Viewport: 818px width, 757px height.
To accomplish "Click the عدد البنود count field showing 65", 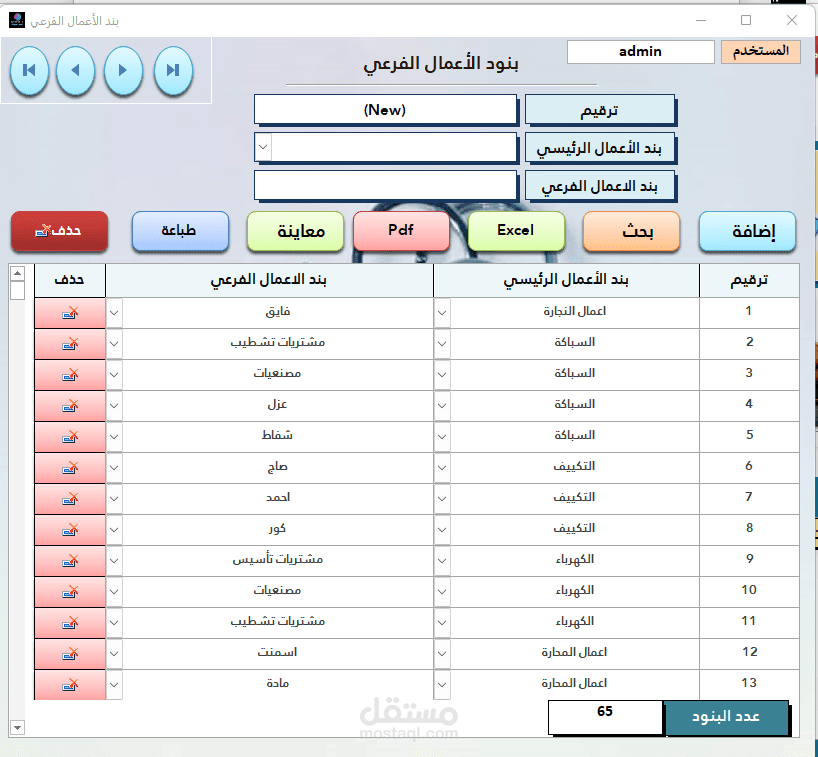I will pos(605,717).
